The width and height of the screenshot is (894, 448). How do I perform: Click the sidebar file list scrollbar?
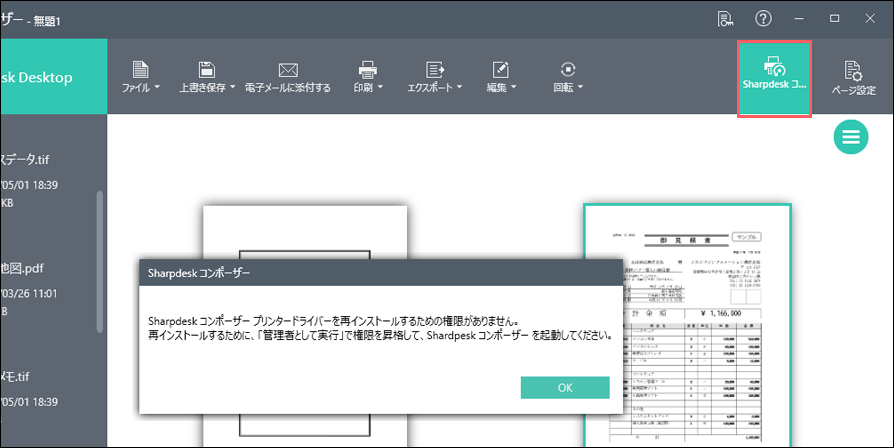(100, 262)
